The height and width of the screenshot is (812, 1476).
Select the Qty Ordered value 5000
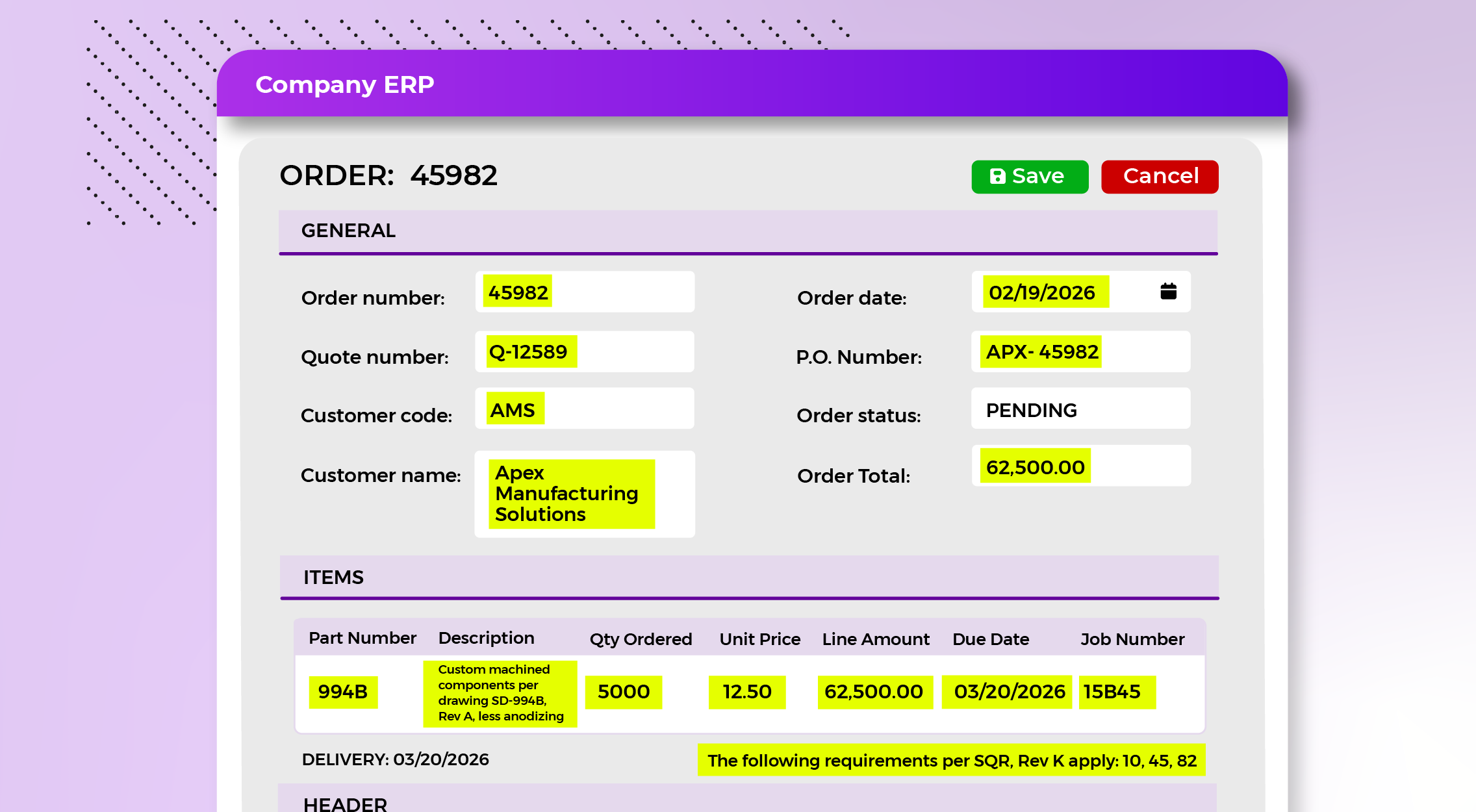[623, 692]
